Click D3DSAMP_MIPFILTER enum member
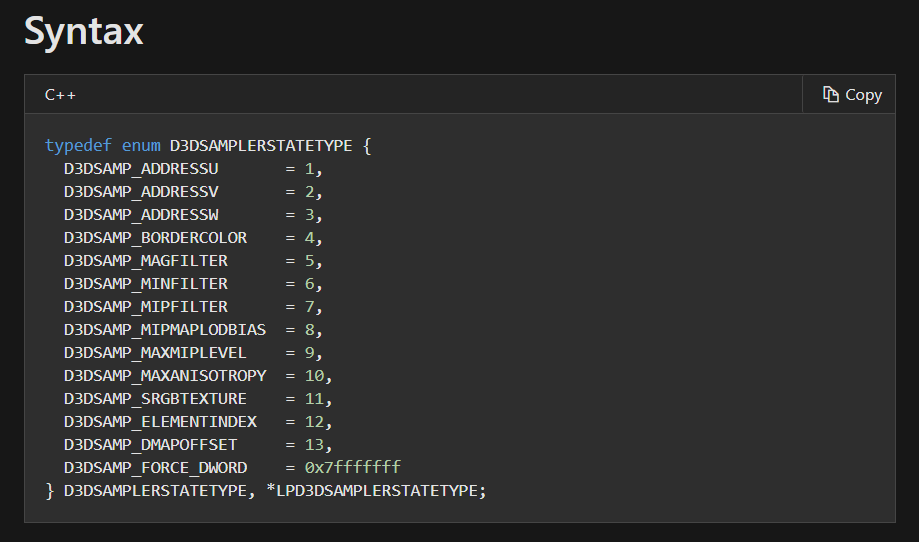This screenshot has height=542, width=919. coord(146,307)
